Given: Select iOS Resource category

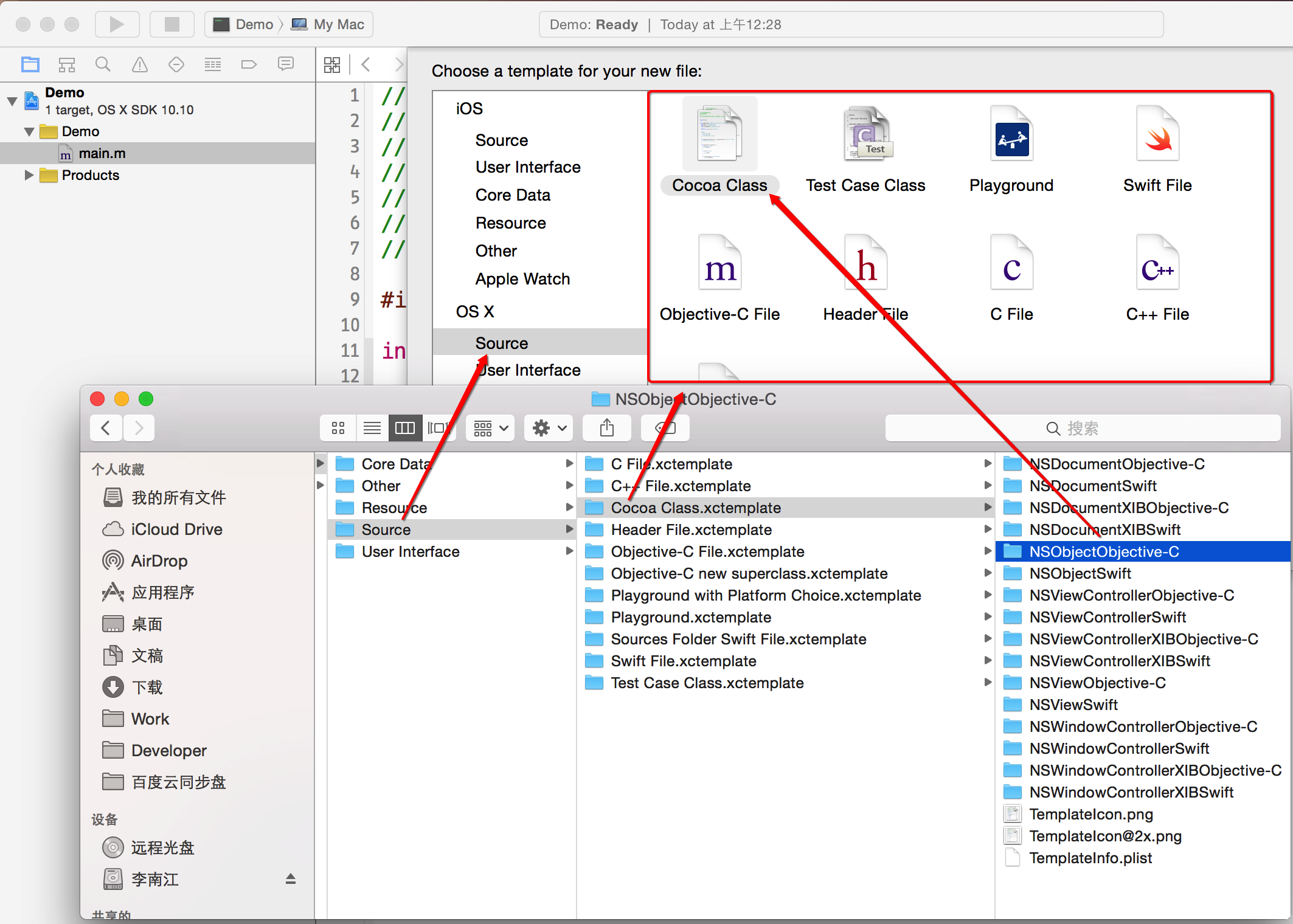Looking at the screenshot, I should click(x=511, y=223).
